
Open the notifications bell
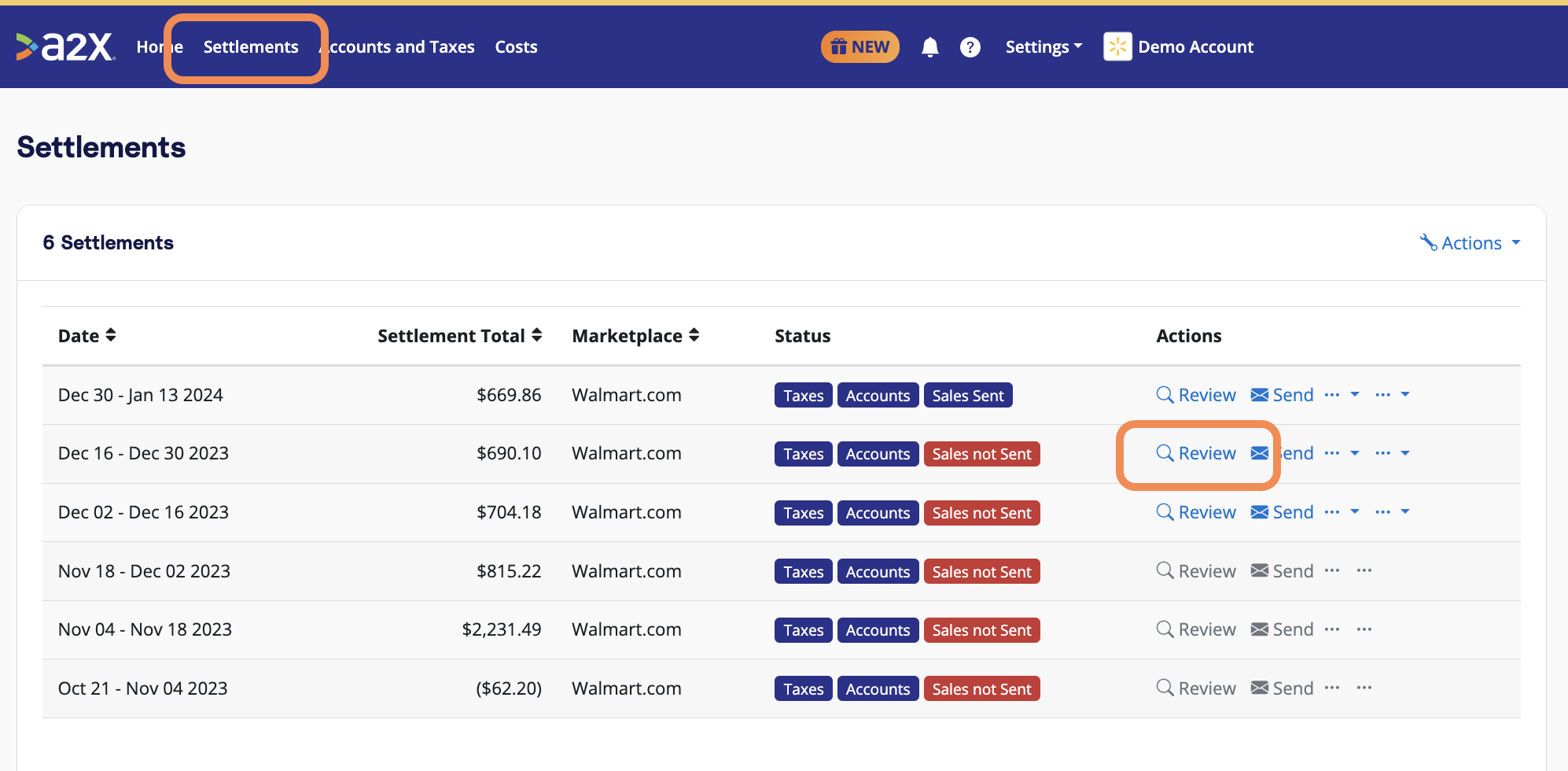tap(930, 47)
